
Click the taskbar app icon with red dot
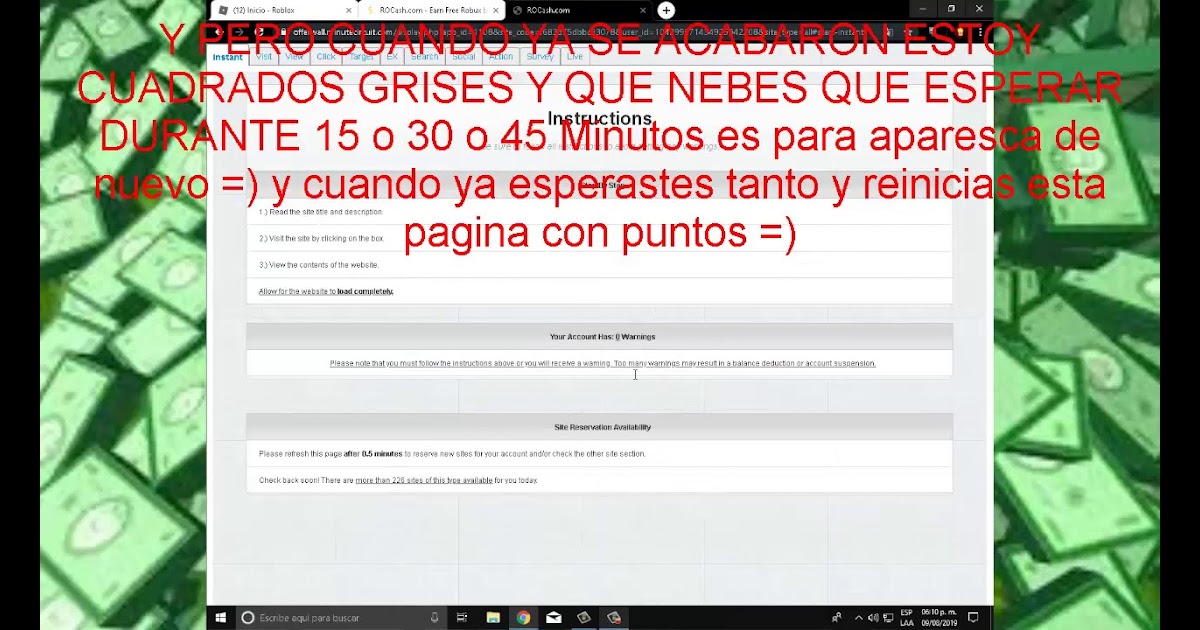[613, 618]
